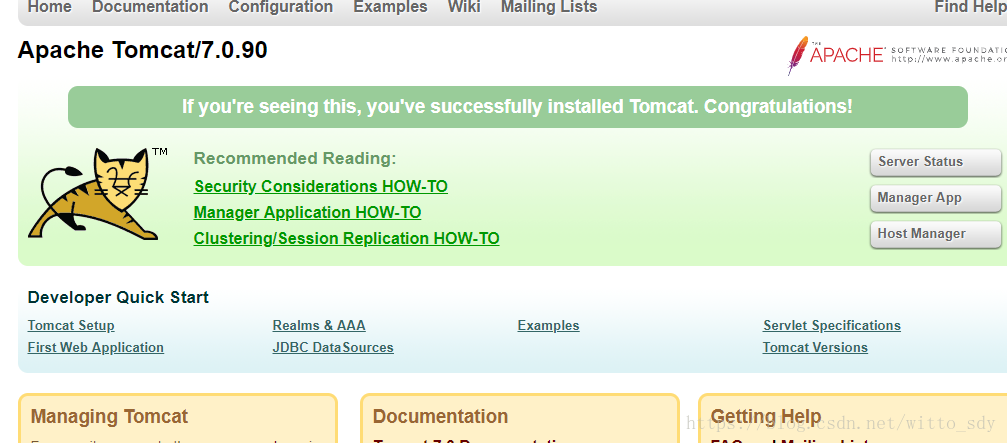Click the Getting Help panel heading
Viewport: 1007px width, 443px height.
pyautogui.click(x=766, y=416)
